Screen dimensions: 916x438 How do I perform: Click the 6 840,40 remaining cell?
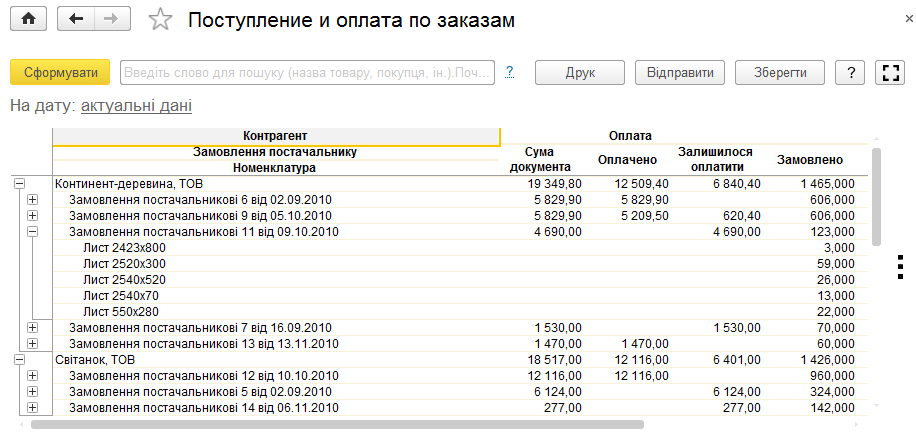(x=736, y=184)
